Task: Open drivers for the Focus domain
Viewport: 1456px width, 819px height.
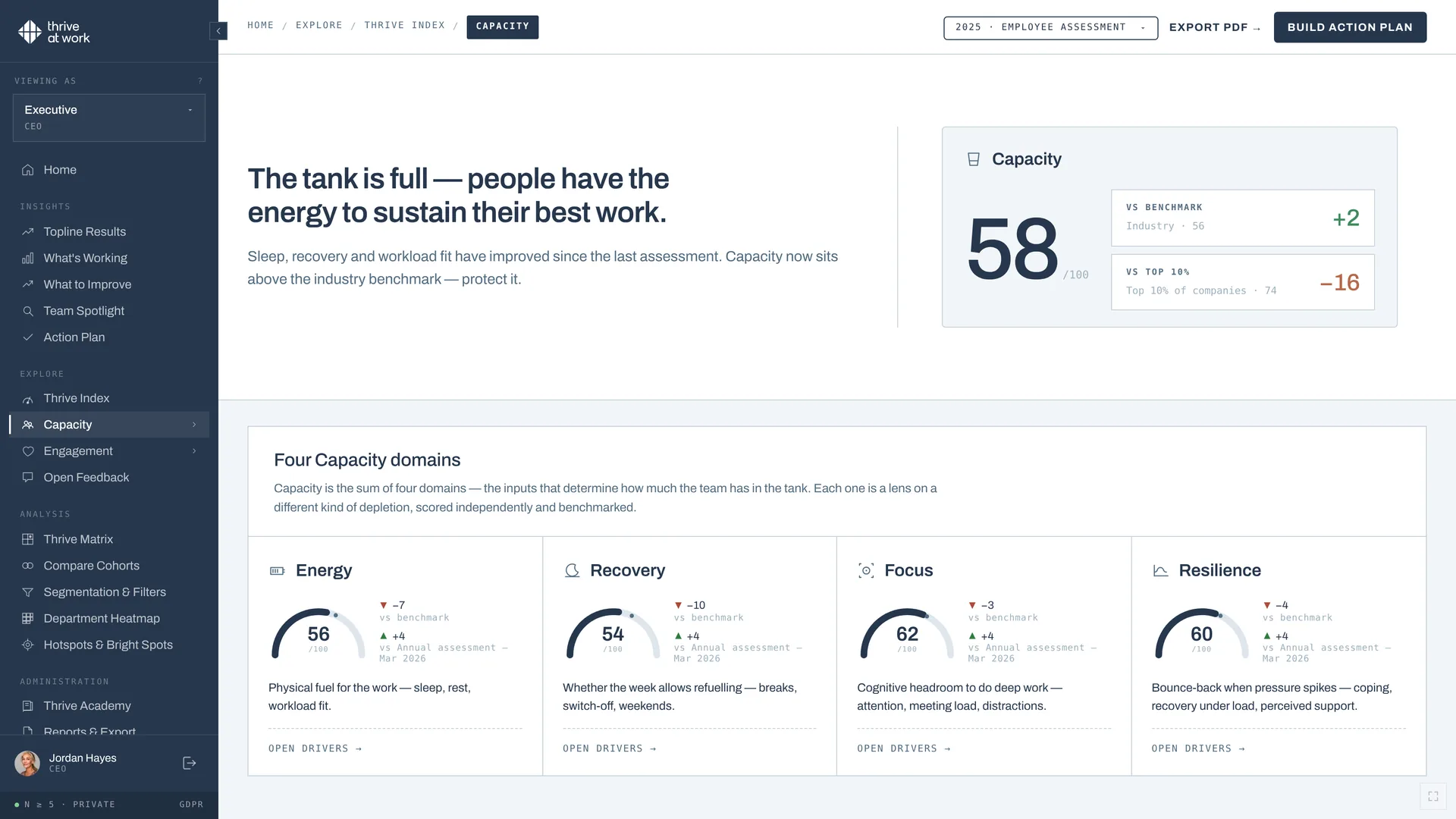Action: (x=904, y=748)
